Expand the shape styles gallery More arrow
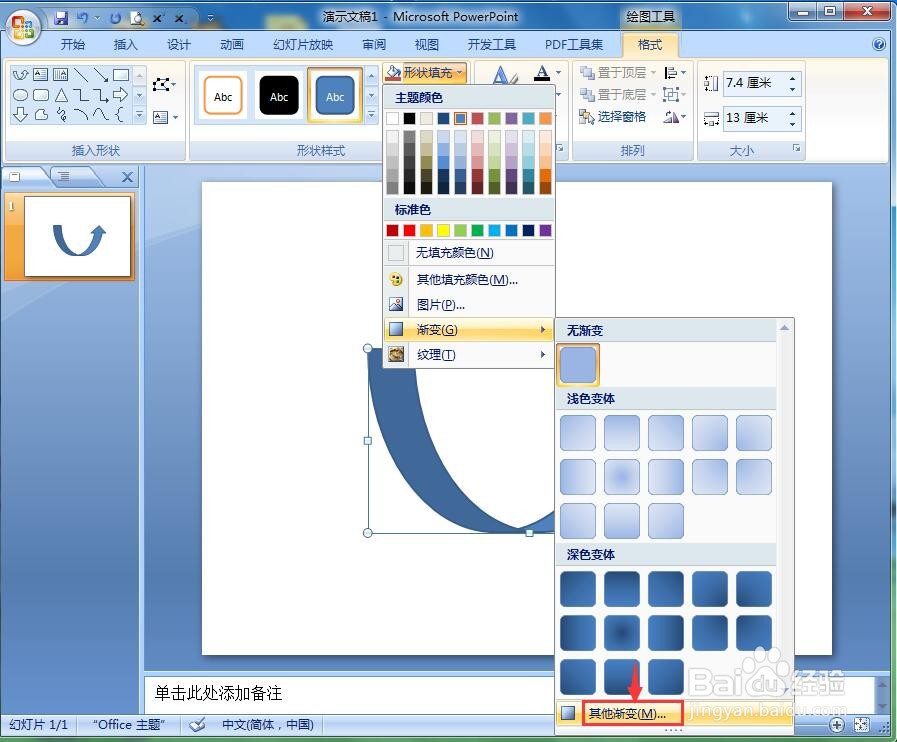 tap(372, 115)
